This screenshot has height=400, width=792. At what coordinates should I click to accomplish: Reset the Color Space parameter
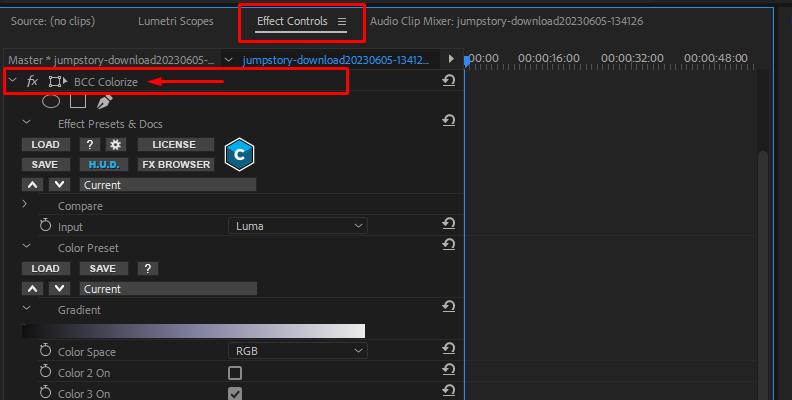(x=449, y=348)
